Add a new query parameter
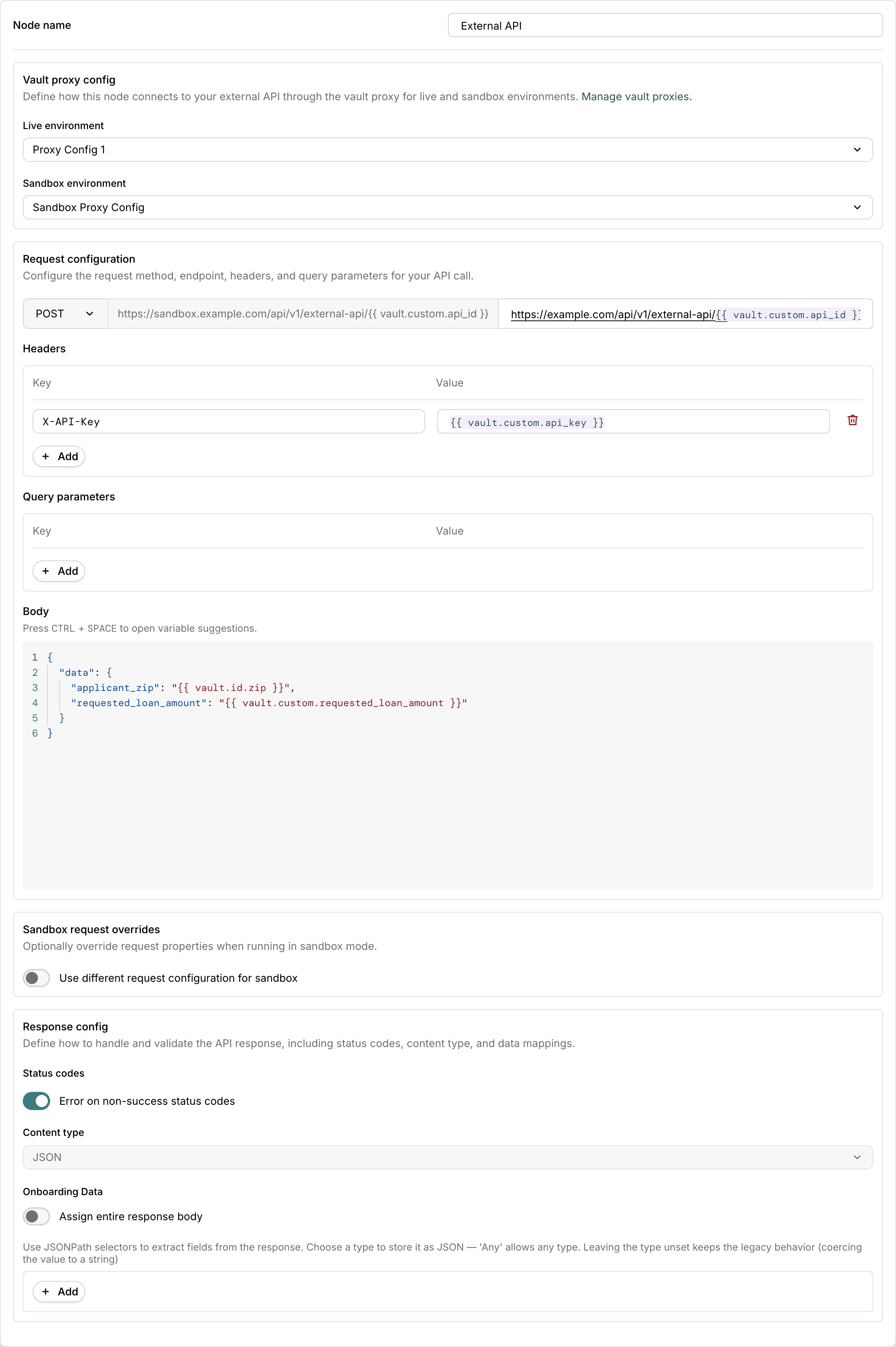 [59, 571]
